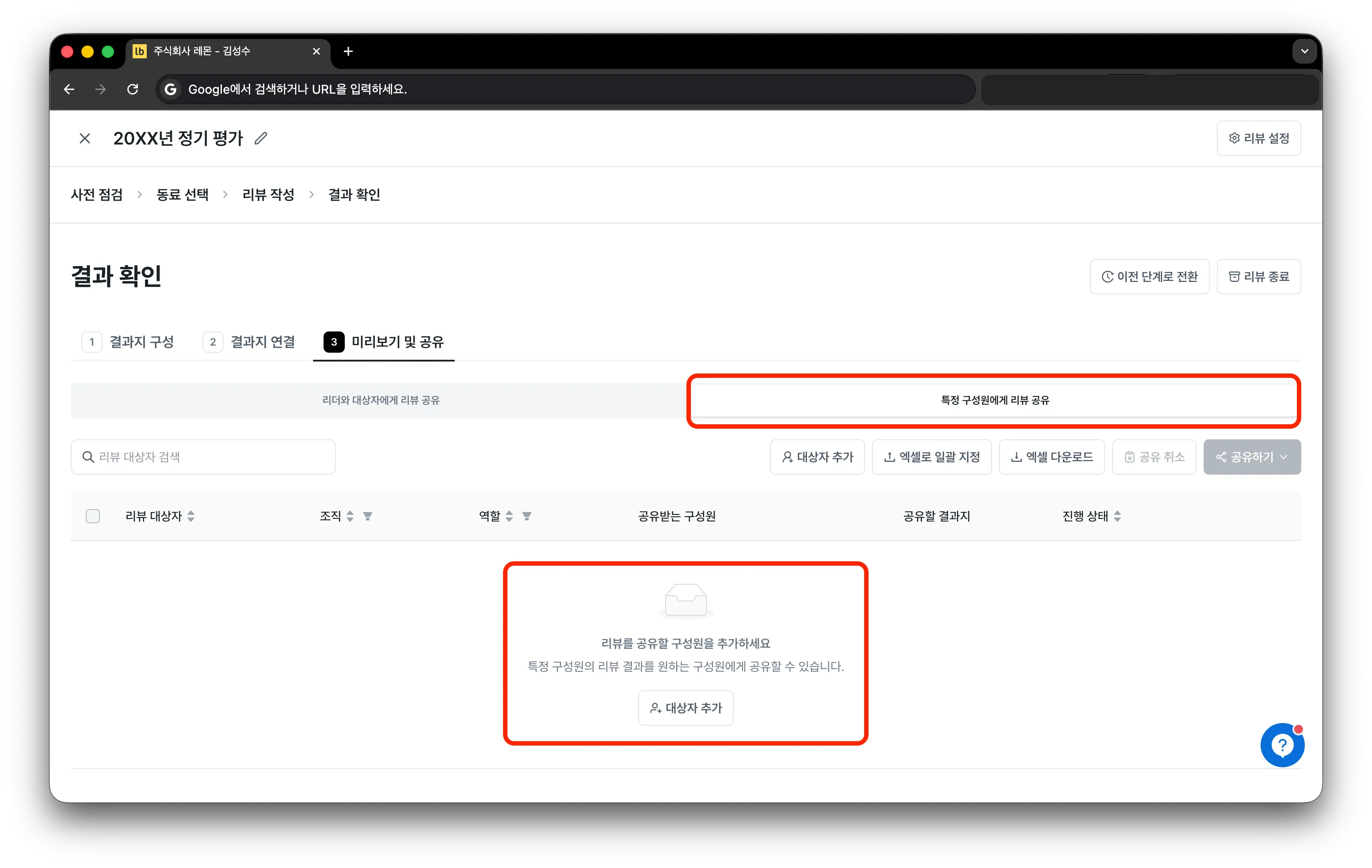Viewport: 1372px width, 868px height.
Task: Click 엑셀 다운로드 button
Action: (1051, 457)
